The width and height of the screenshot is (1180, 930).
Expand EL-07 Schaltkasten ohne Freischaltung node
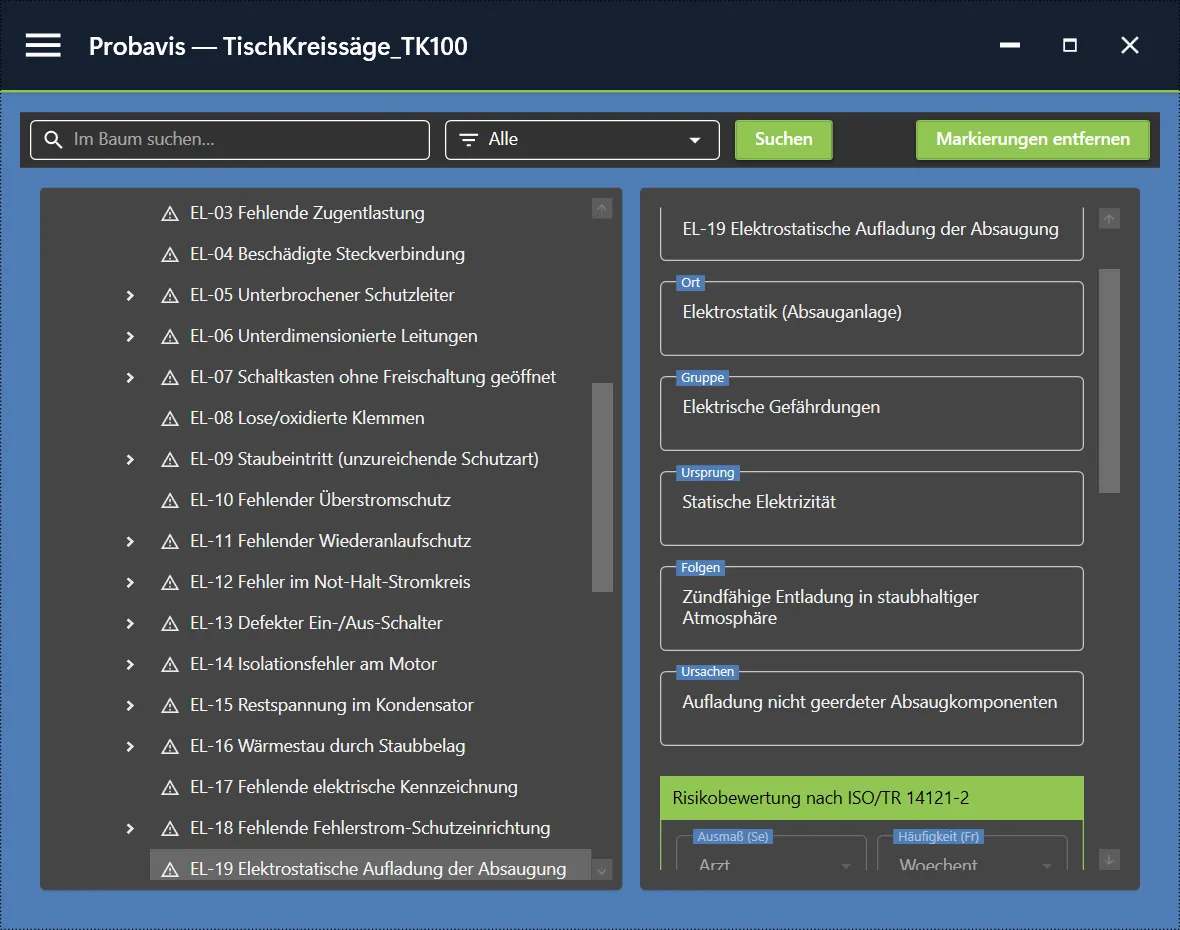tap(130, 378)
